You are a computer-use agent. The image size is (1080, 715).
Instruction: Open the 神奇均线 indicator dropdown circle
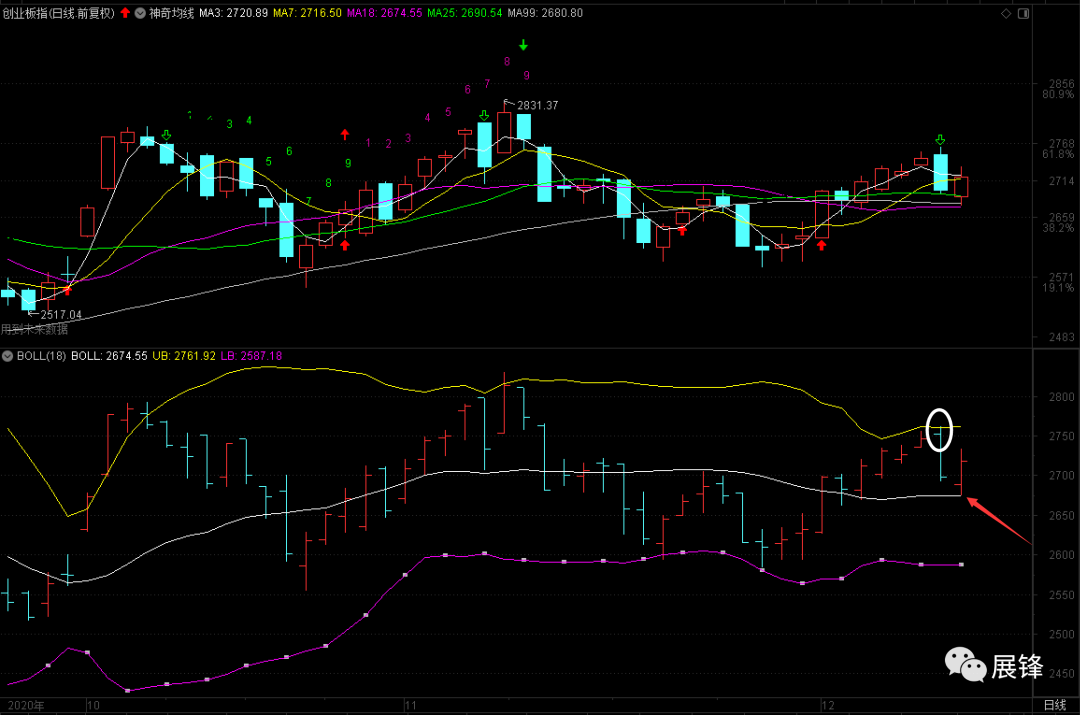[140, 13]
